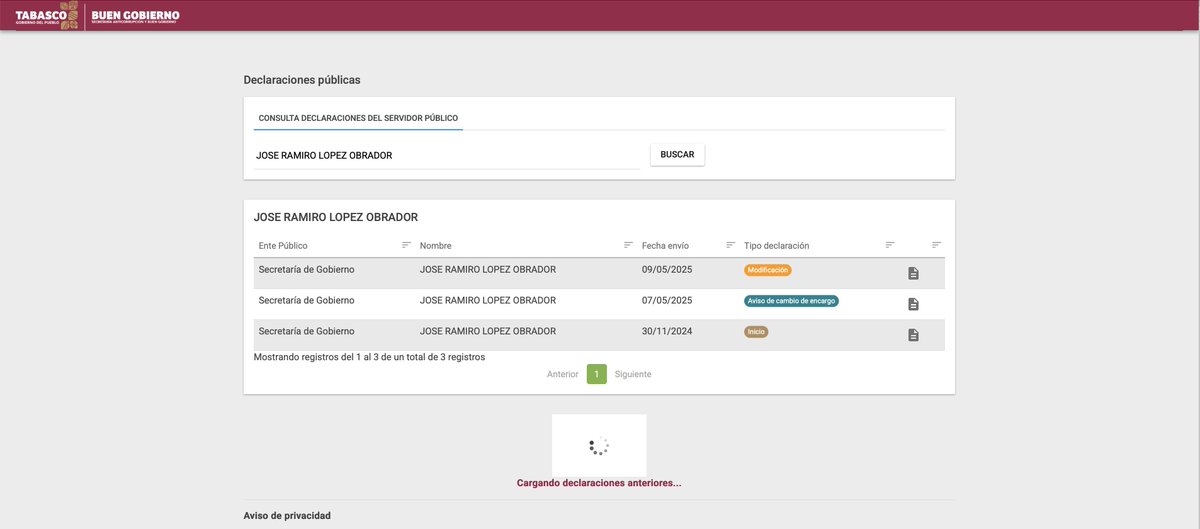Select date 07/05/2025 cell
Image resolution: width=1200 pixels, height=529 pixels.
coord(667,301)
